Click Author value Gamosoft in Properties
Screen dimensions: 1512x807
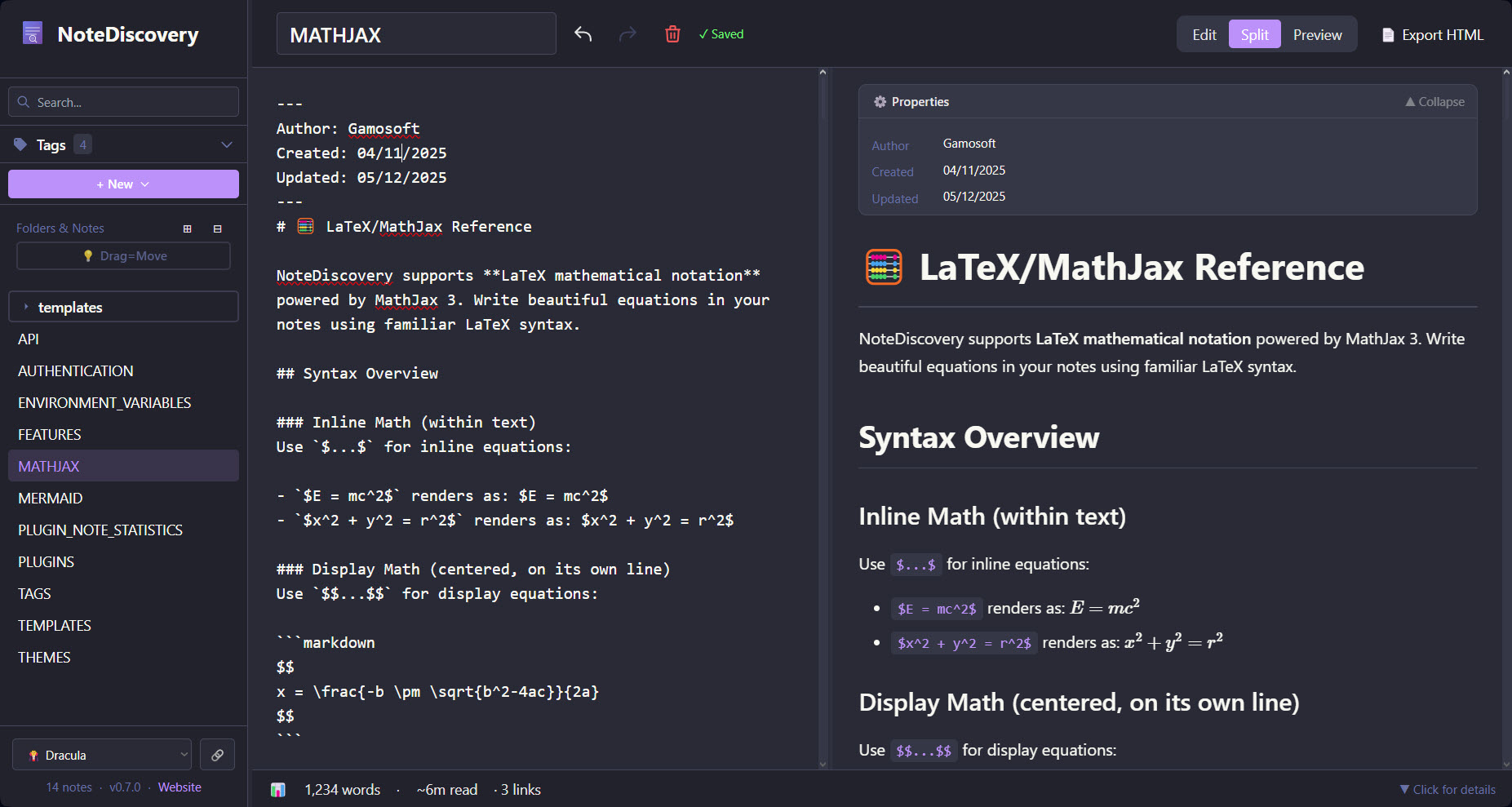click(969, 144)
